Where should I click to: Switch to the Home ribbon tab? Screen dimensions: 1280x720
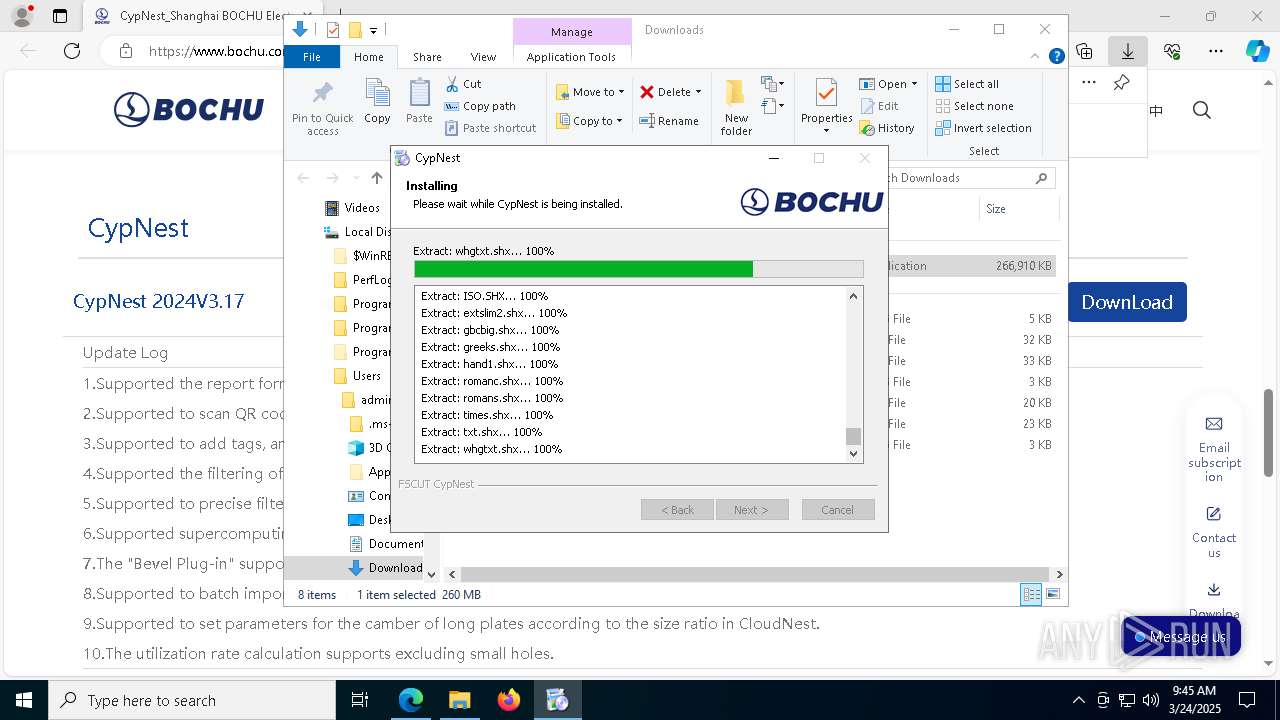368,57
